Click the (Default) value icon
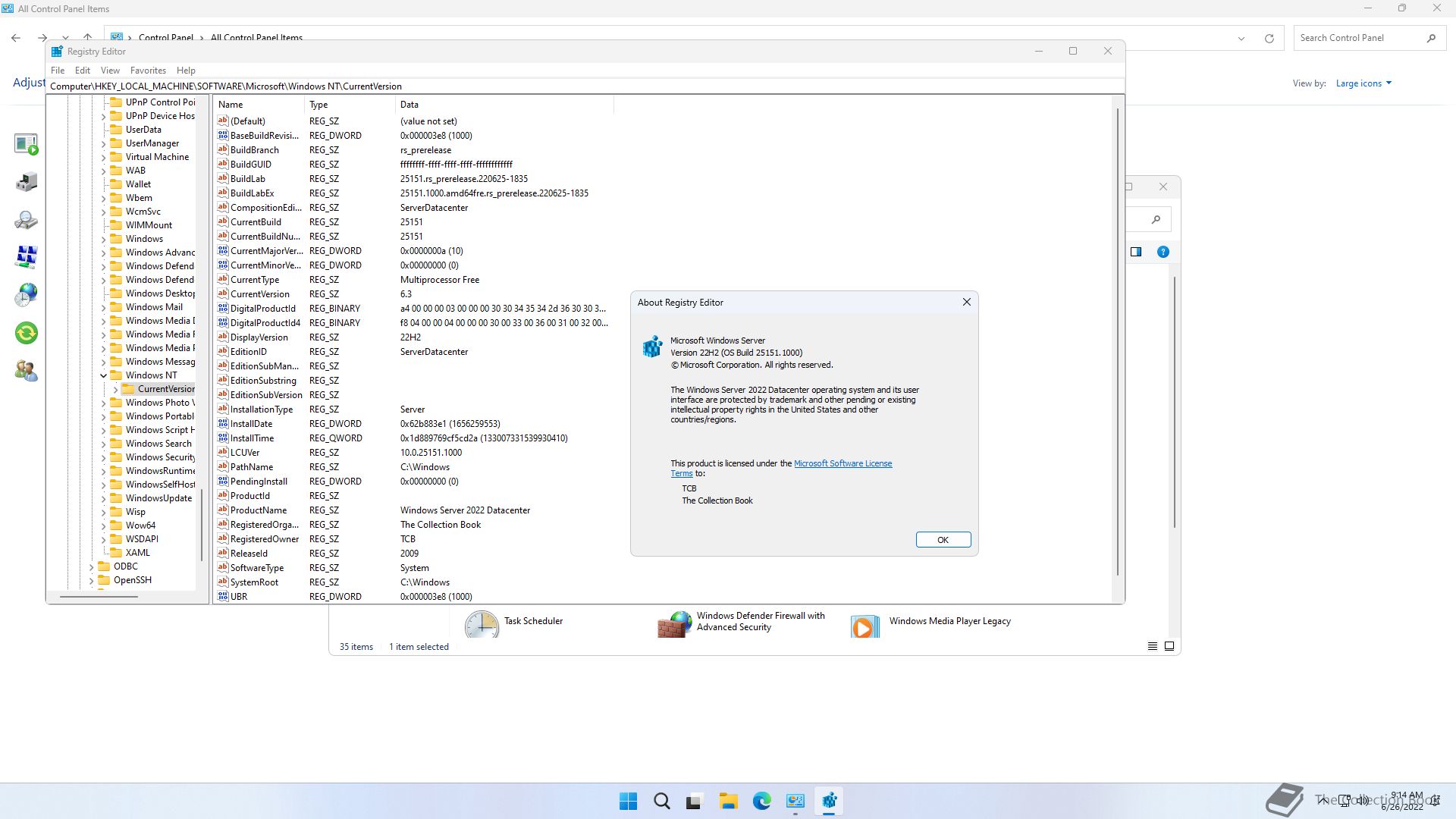Image resolution: width=1456 pixels, height=819 pixels. click(223, 121)
